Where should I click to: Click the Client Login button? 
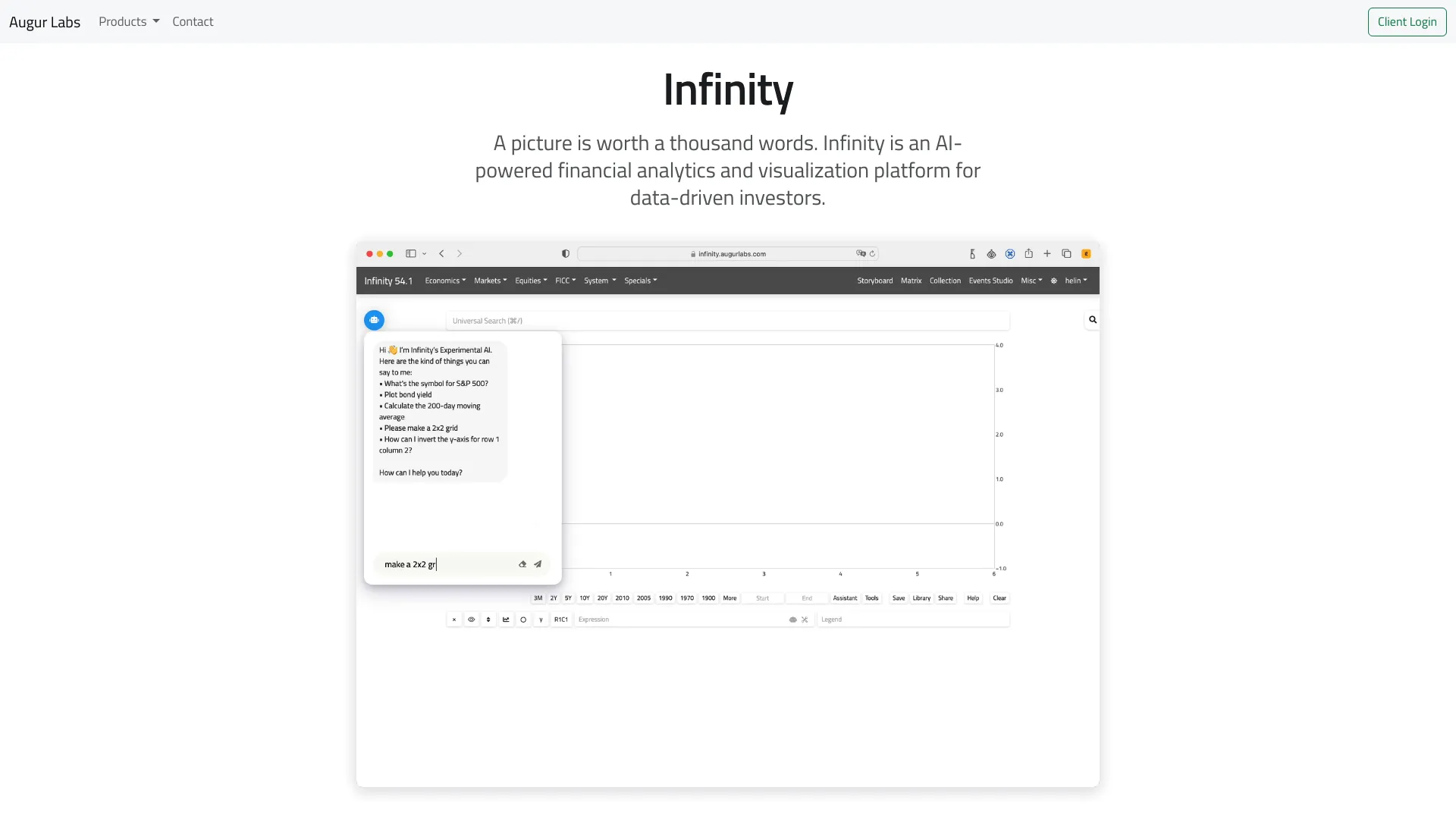[x=1407, y=21]
